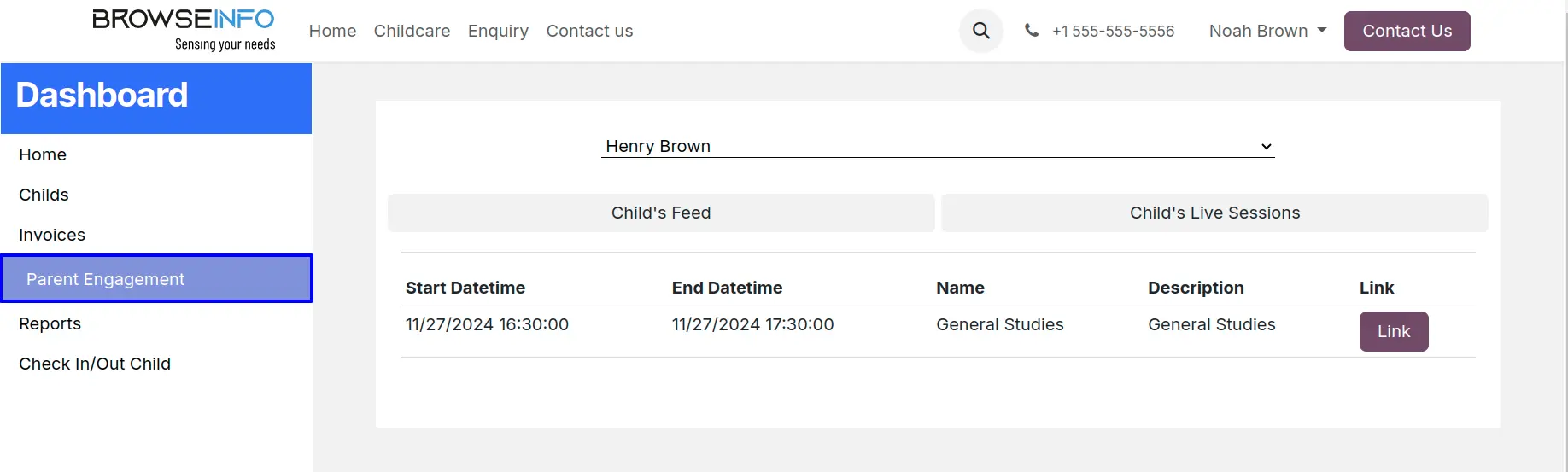Click the search magnifier icon
The height and width of the screenshot is (472, 1568).
981,31
